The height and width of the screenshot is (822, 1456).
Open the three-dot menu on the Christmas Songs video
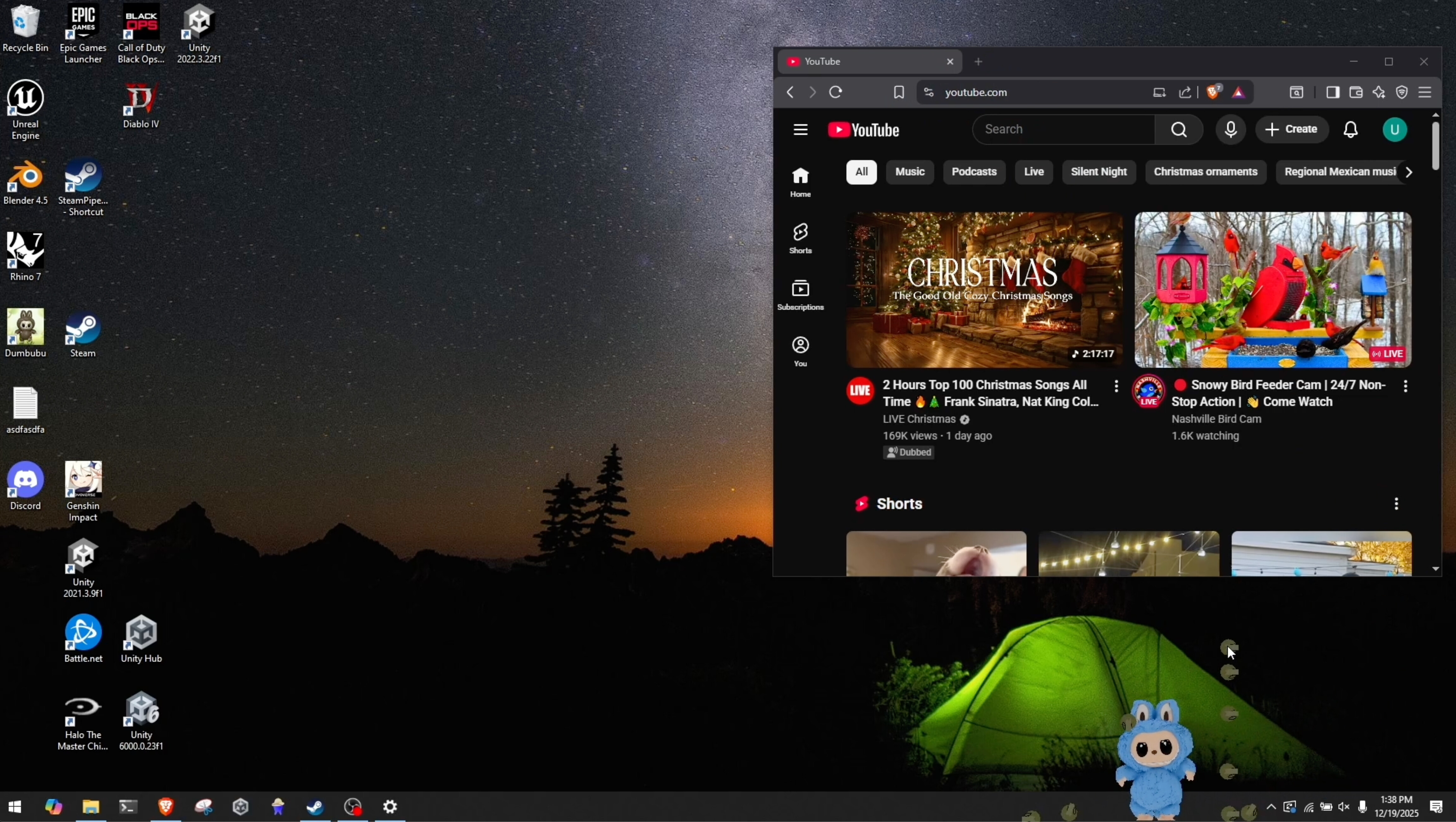tap(1116, 387)
